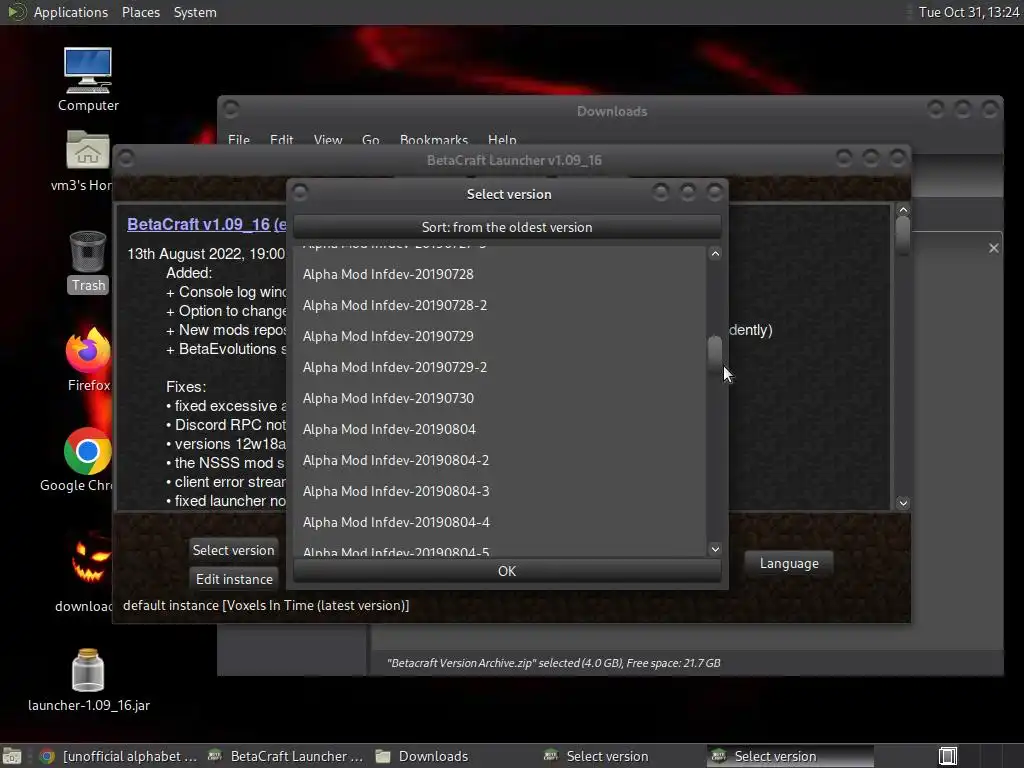Click the workspace switcher icon in bottom panel
The width and height of the screenshot is (1024, 768).
(x=948, y=756)
